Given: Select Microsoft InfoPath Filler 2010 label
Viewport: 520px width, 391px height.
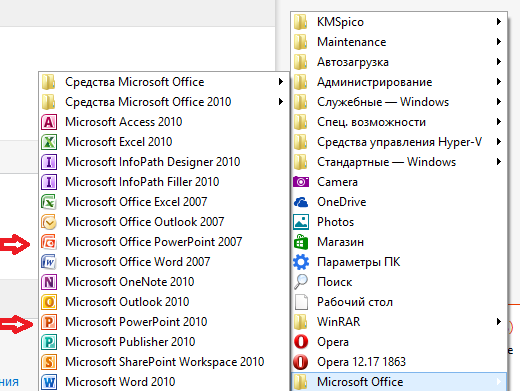Looking at the screenshot, I should (142, 182).
